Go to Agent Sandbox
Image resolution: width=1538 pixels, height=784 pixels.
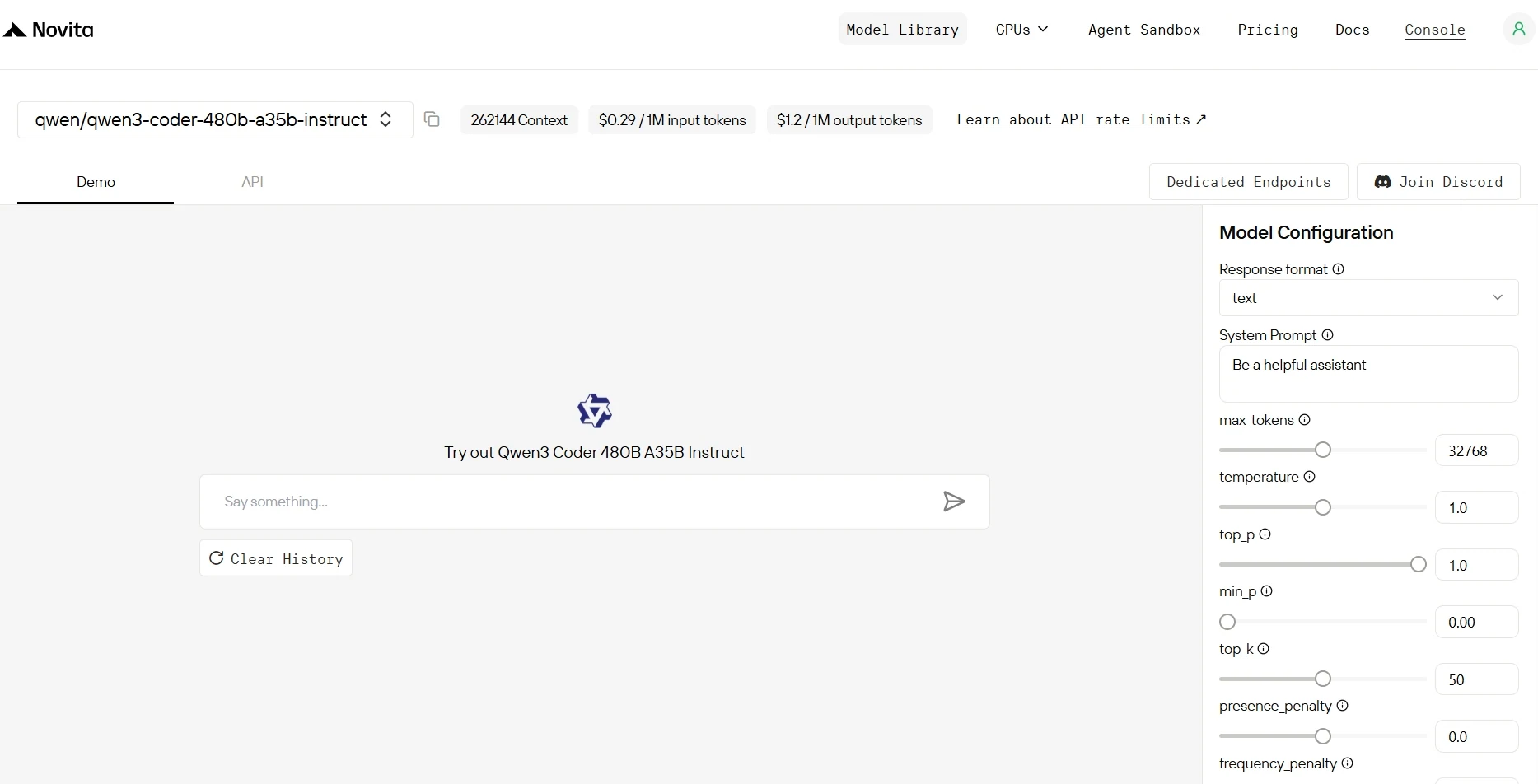click(1143, 30)
